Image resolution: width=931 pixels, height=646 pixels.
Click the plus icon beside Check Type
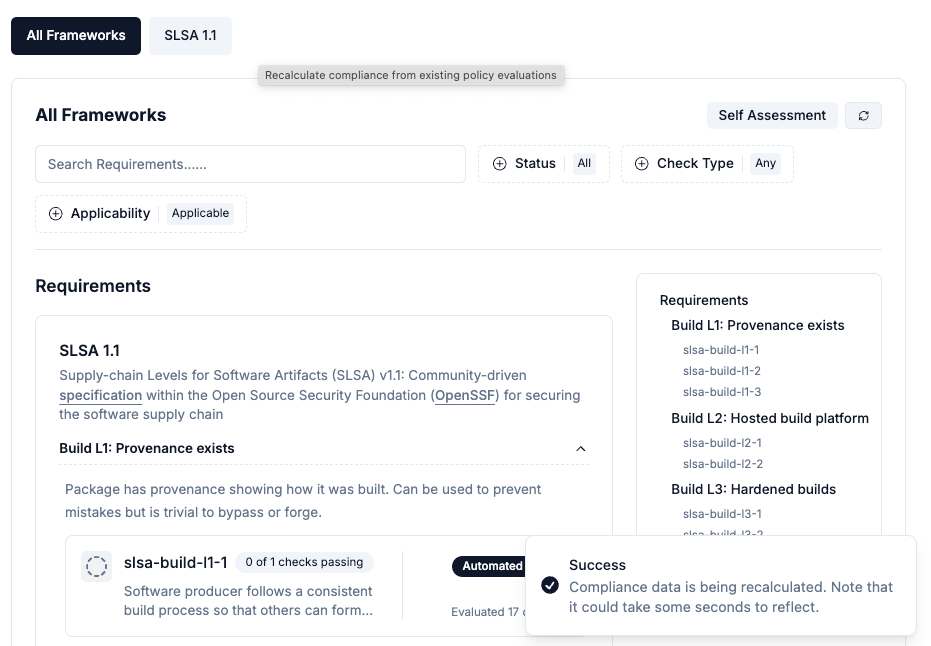(642, 164)
